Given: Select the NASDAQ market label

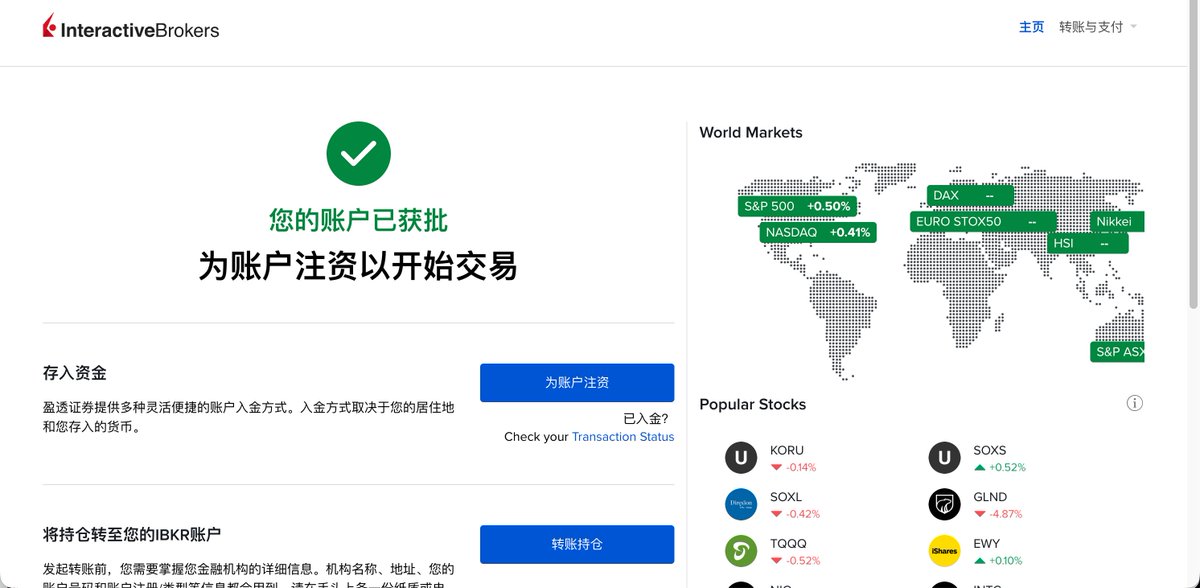Looking at the screenshot, I should point(818,233).
